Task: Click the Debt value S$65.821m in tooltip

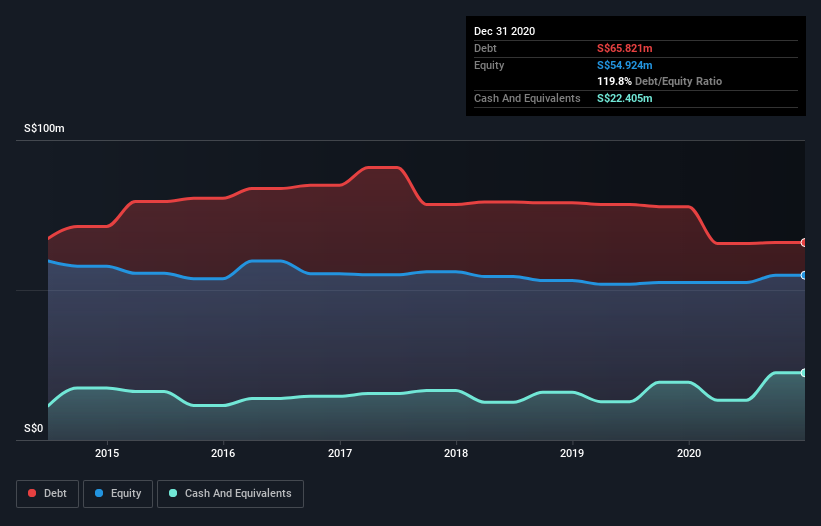Action: pyautogui.click(x=625, y=48)
